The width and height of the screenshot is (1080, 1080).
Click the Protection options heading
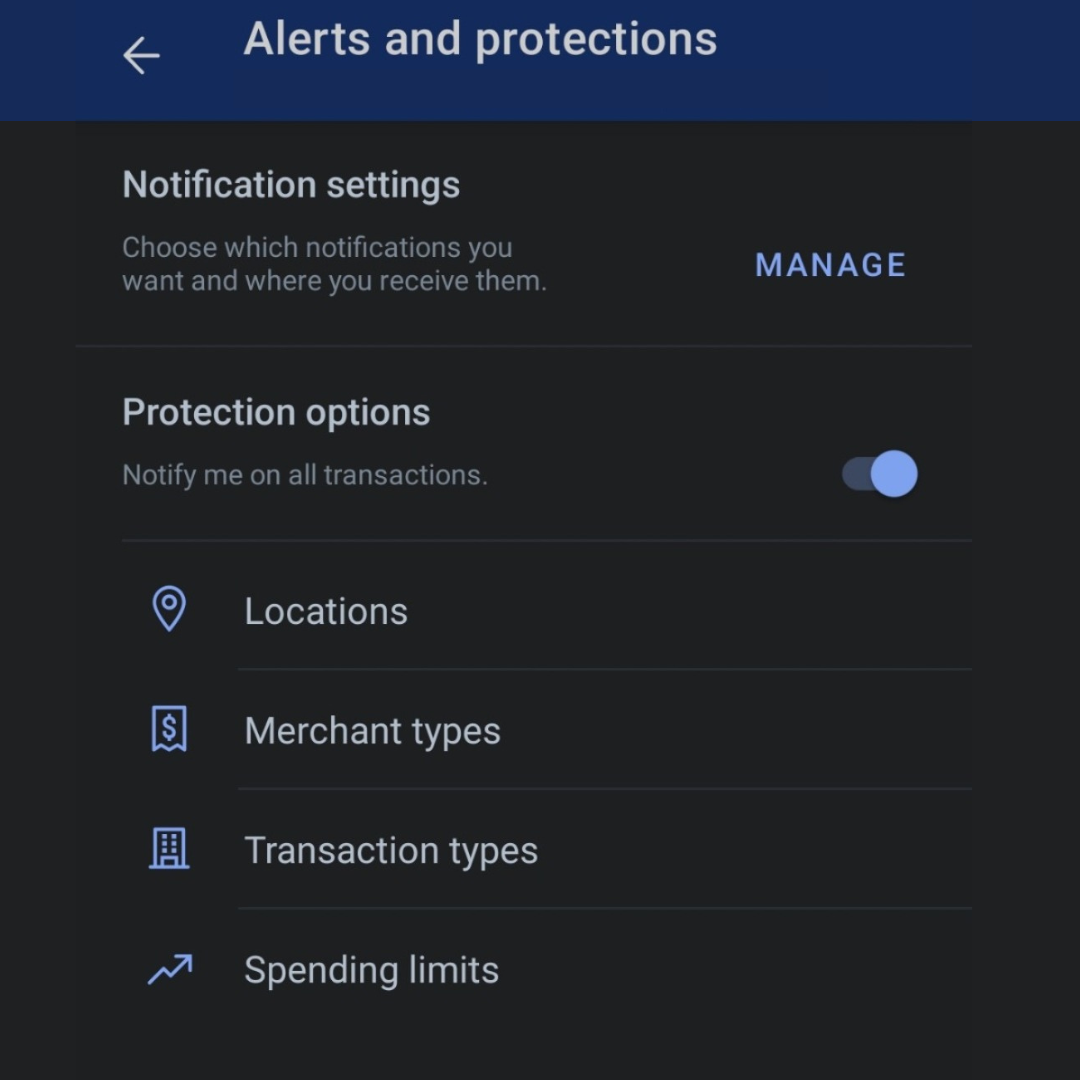click(x=276, y=412)
